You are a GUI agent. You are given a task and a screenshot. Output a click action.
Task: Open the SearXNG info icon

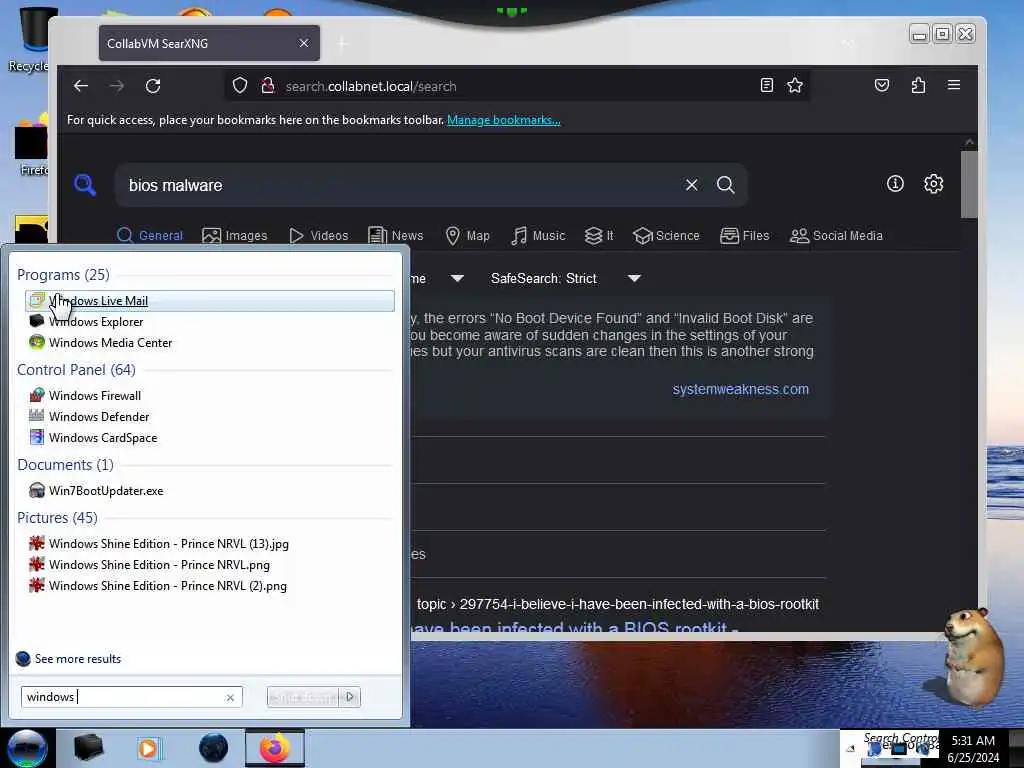(x=895, y=184)
